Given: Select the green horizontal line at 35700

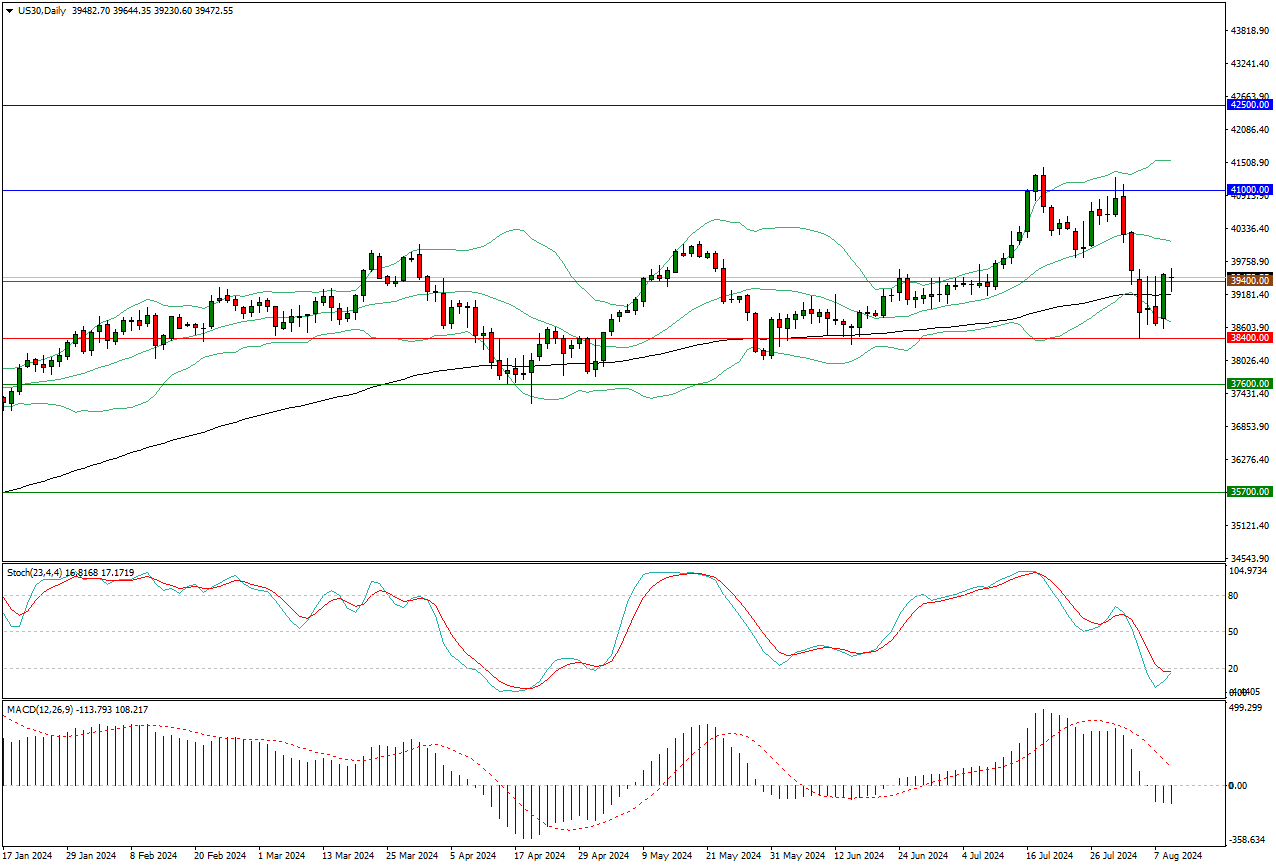Looking at the screenshot, I should [x=600, y=492].
